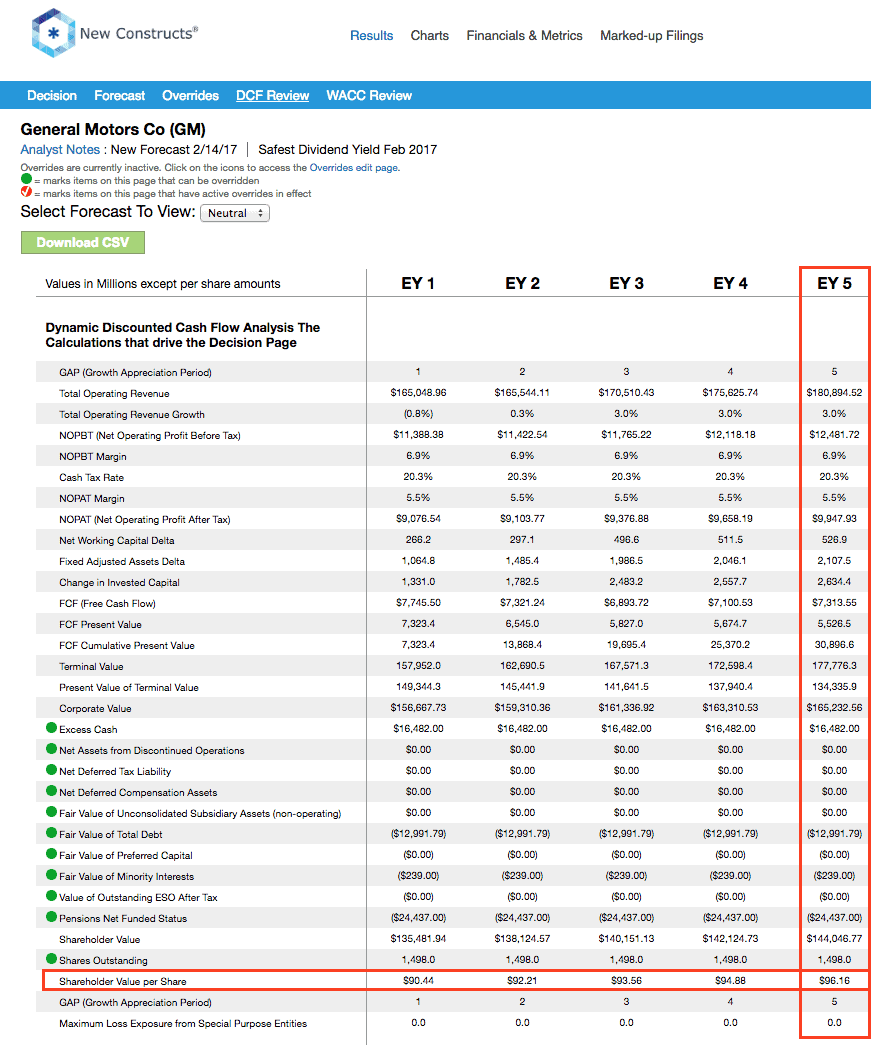Click the Cash Tax Rate row label
The width and height of the screenshot is (871, 1045).
pos(91,478)
